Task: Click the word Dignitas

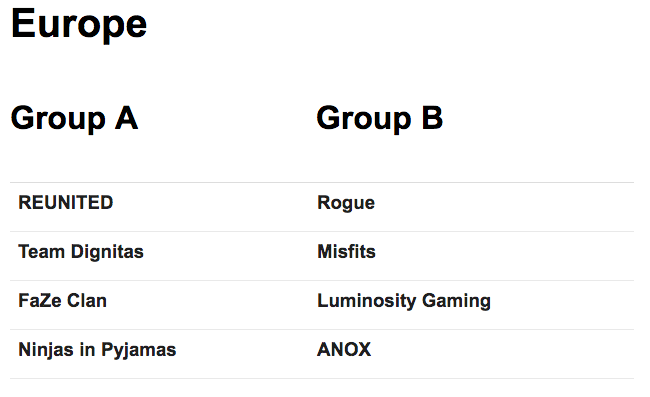Action: (107, 252)
